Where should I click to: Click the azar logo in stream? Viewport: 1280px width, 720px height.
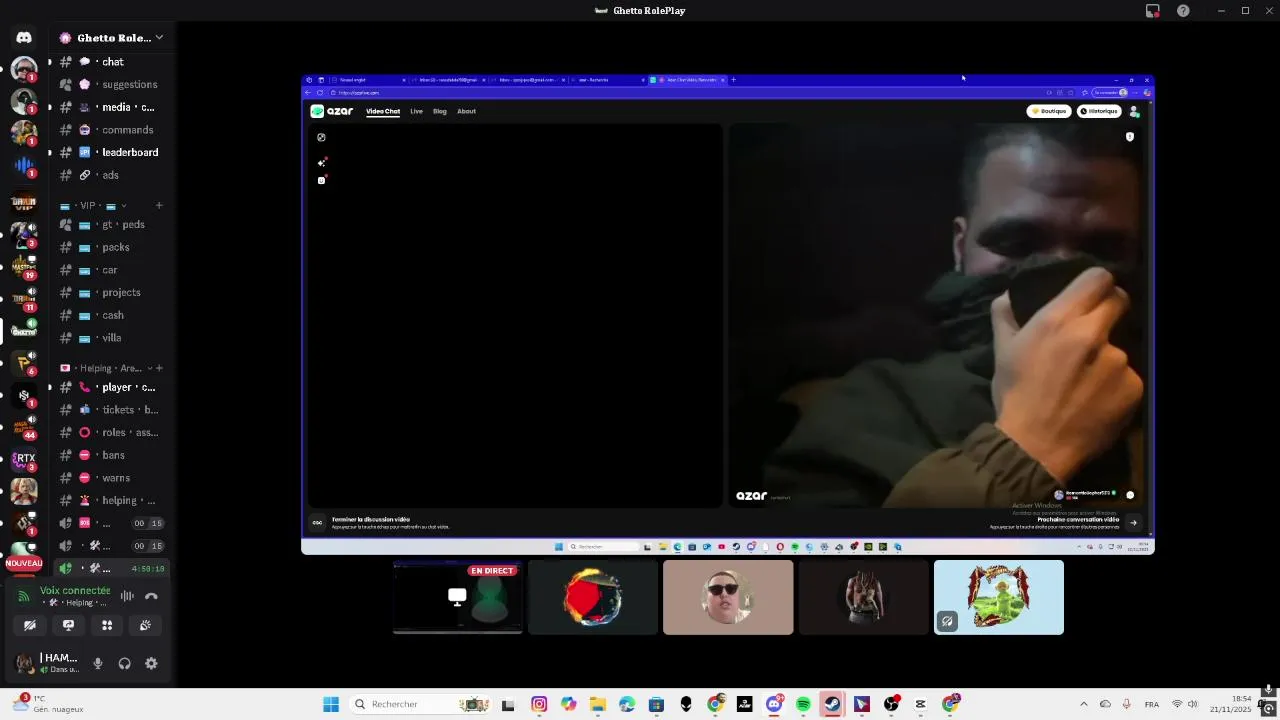(332, 111)
